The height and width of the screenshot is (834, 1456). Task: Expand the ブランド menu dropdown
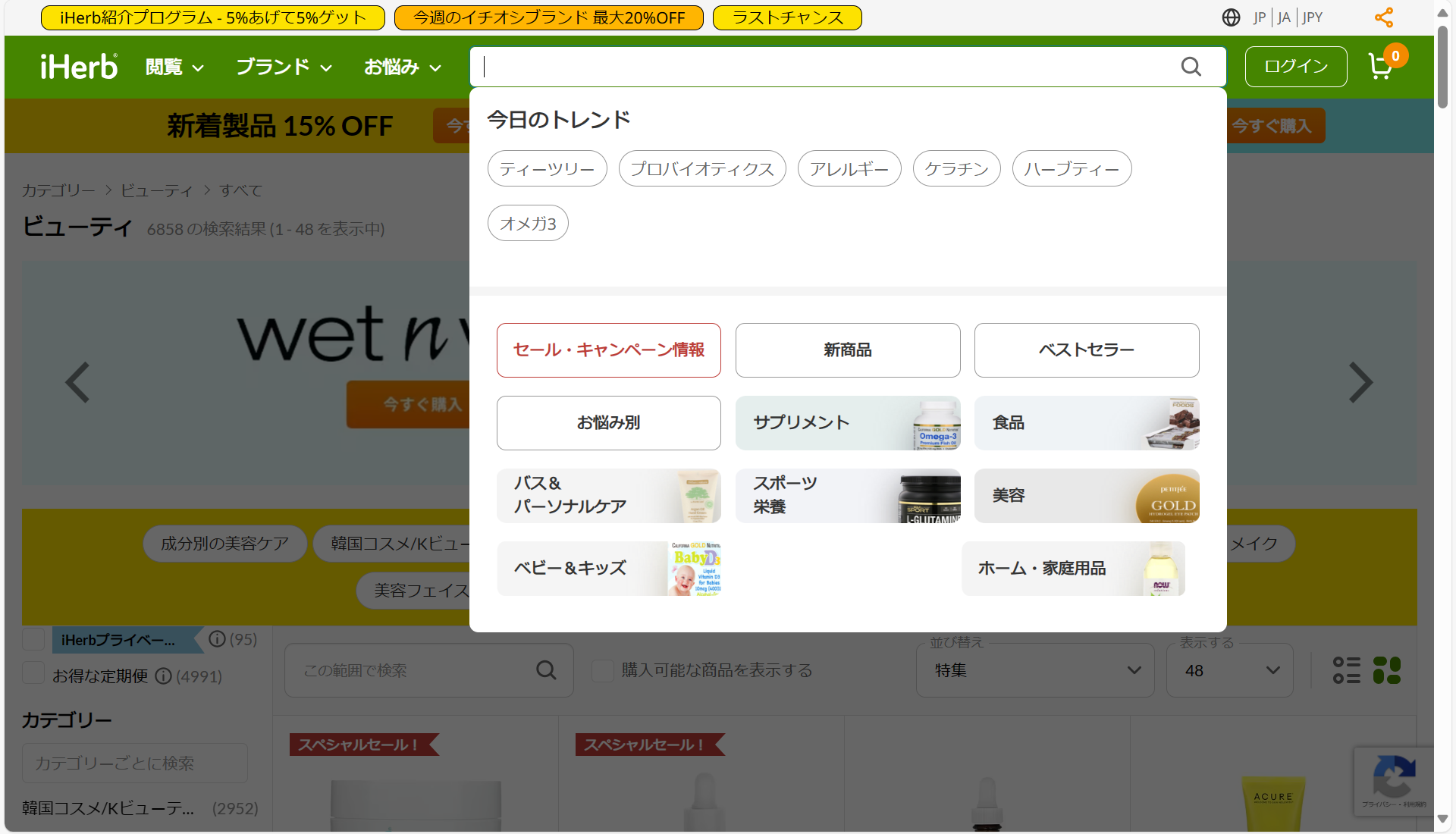pyautogui.click(x=284, y=67)
